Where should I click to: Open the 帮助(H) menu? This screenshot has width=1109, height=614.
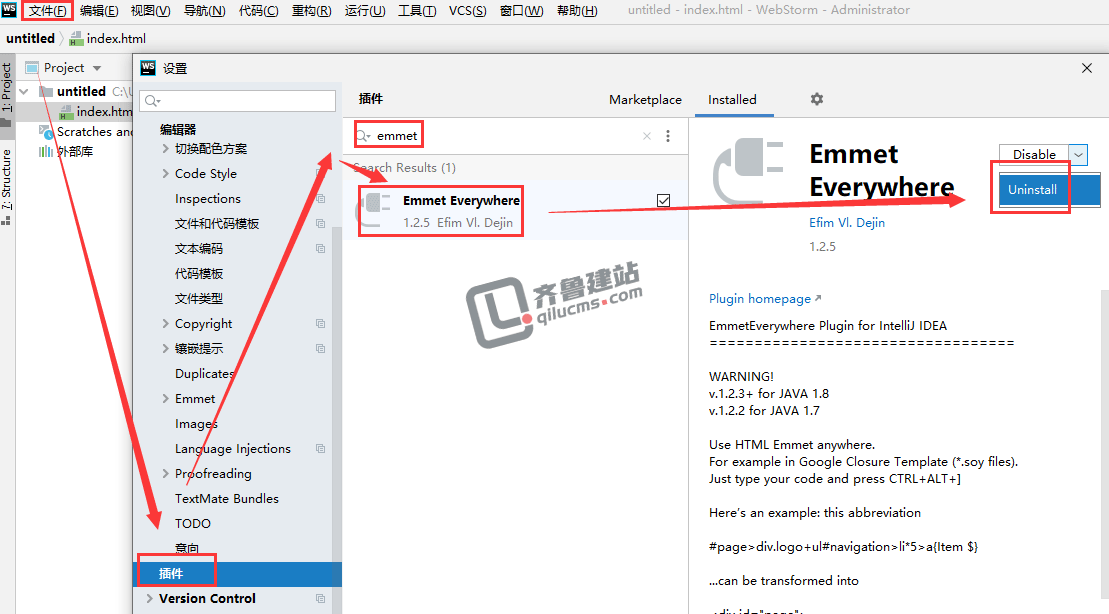(x=577, y=11)
